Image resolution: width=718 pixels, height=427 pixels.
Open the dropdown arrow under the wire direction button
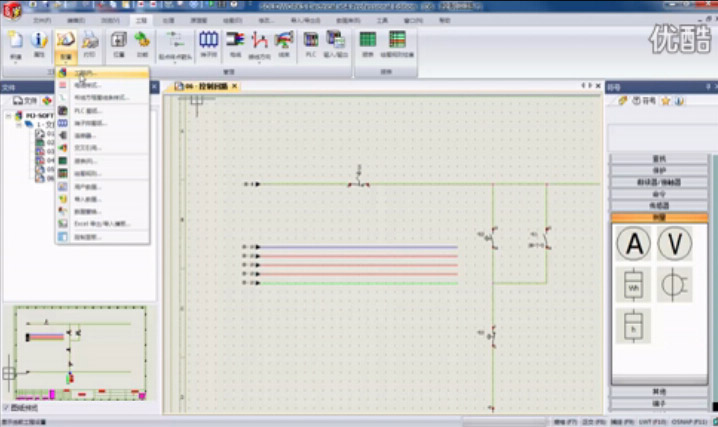coord(259,62)
